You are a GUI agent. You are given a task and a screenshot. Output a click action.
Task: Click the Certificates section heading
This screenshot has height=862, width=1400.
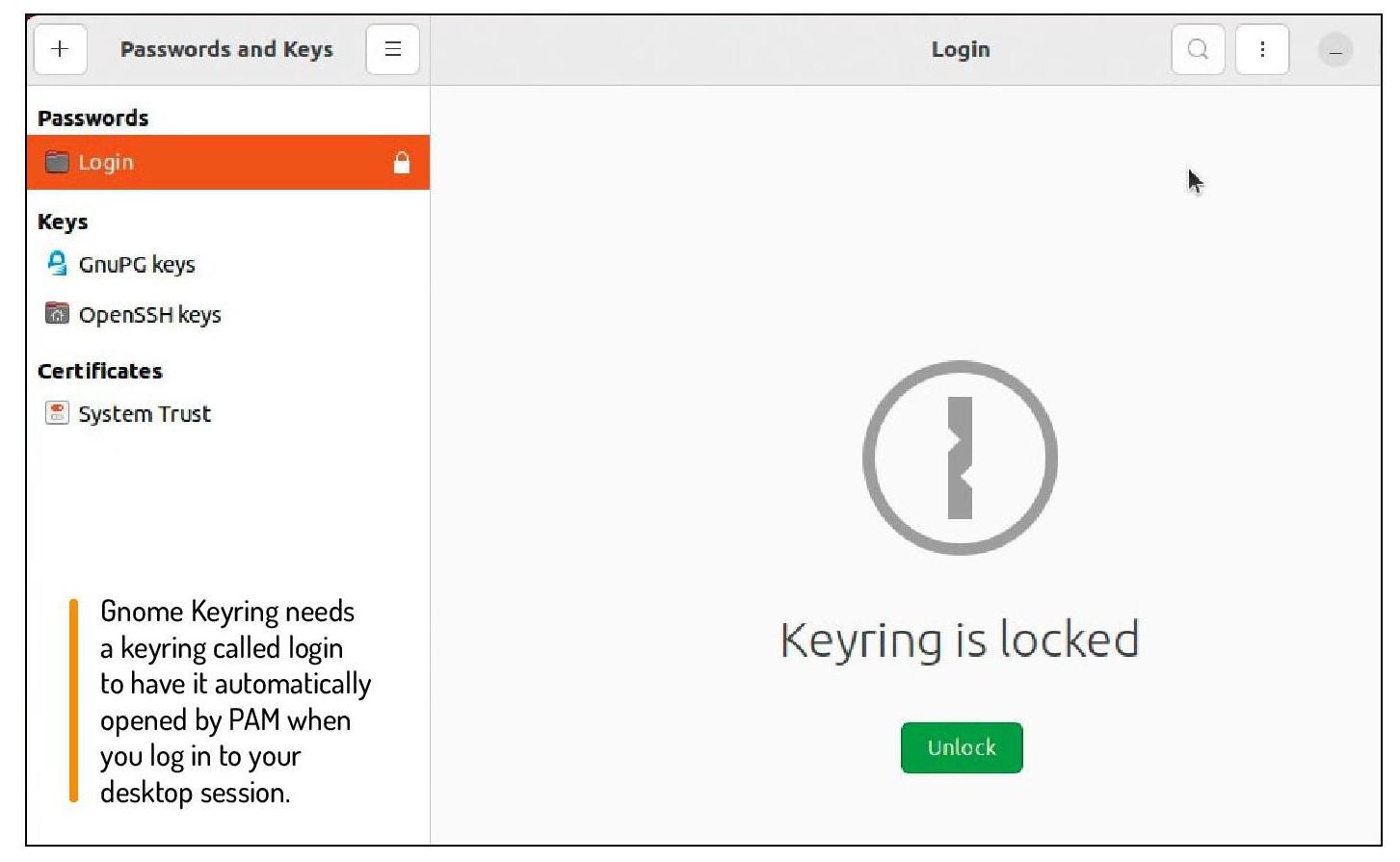100,371
